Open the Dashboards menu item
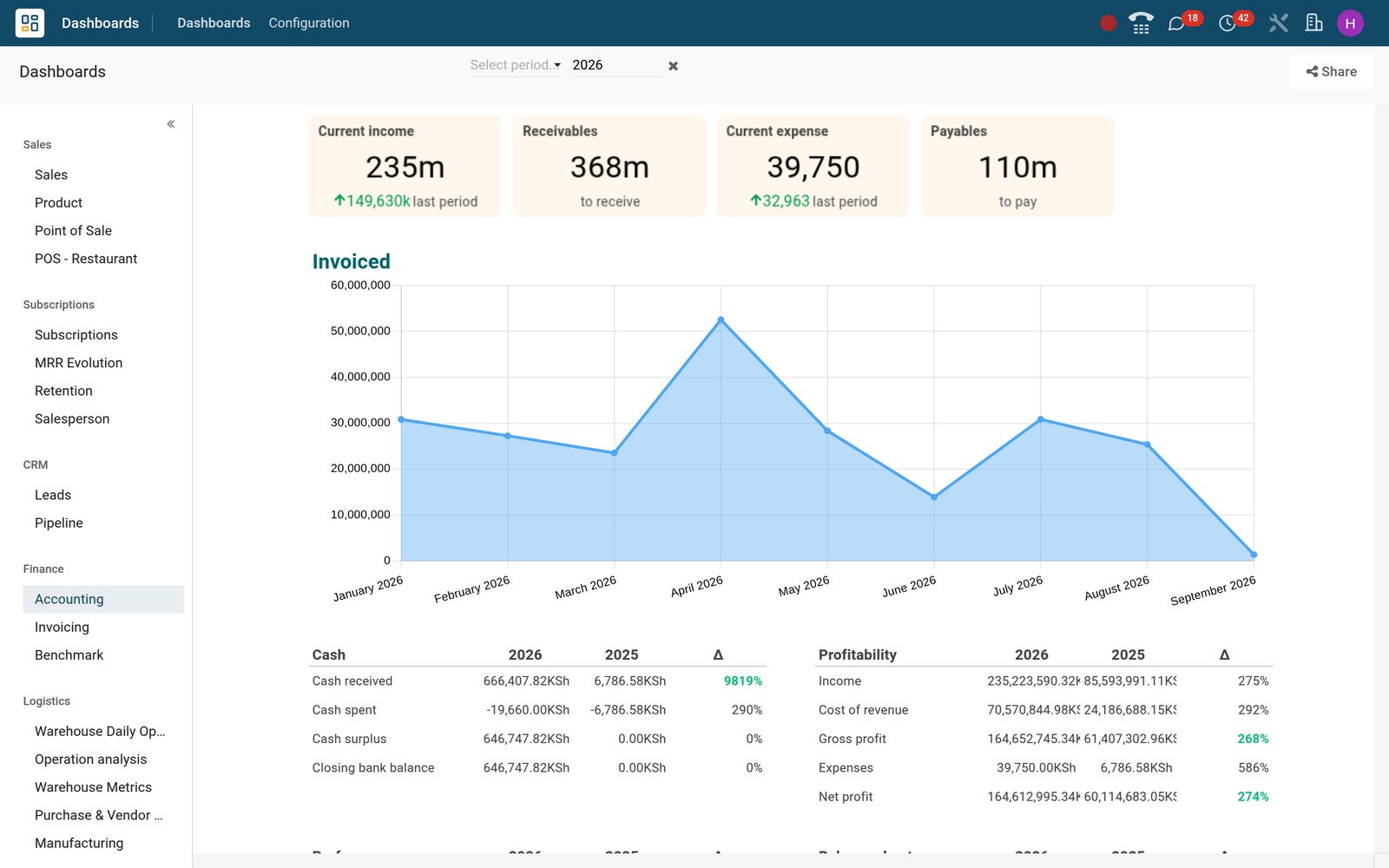This screenshot has height=868, width=1389. (x=214, y=23)
